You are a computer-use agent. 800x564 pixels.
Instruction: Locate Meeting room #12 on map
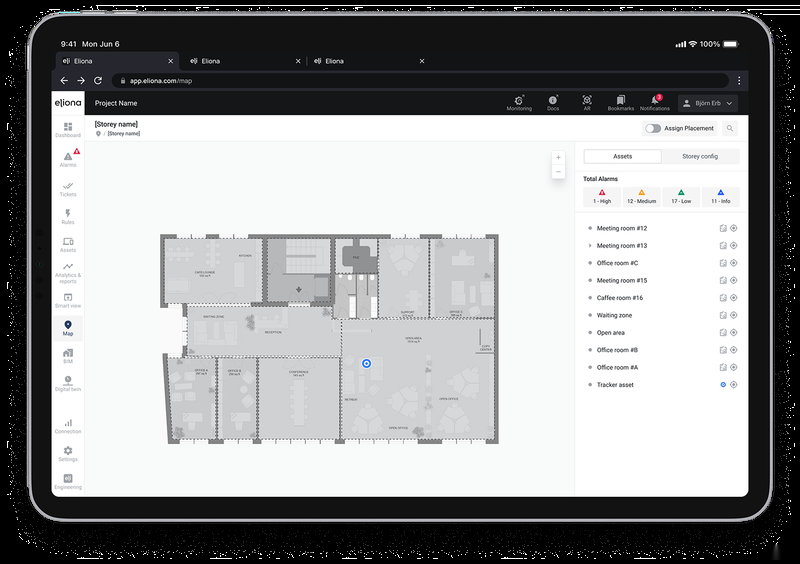[x=734, y=228]
